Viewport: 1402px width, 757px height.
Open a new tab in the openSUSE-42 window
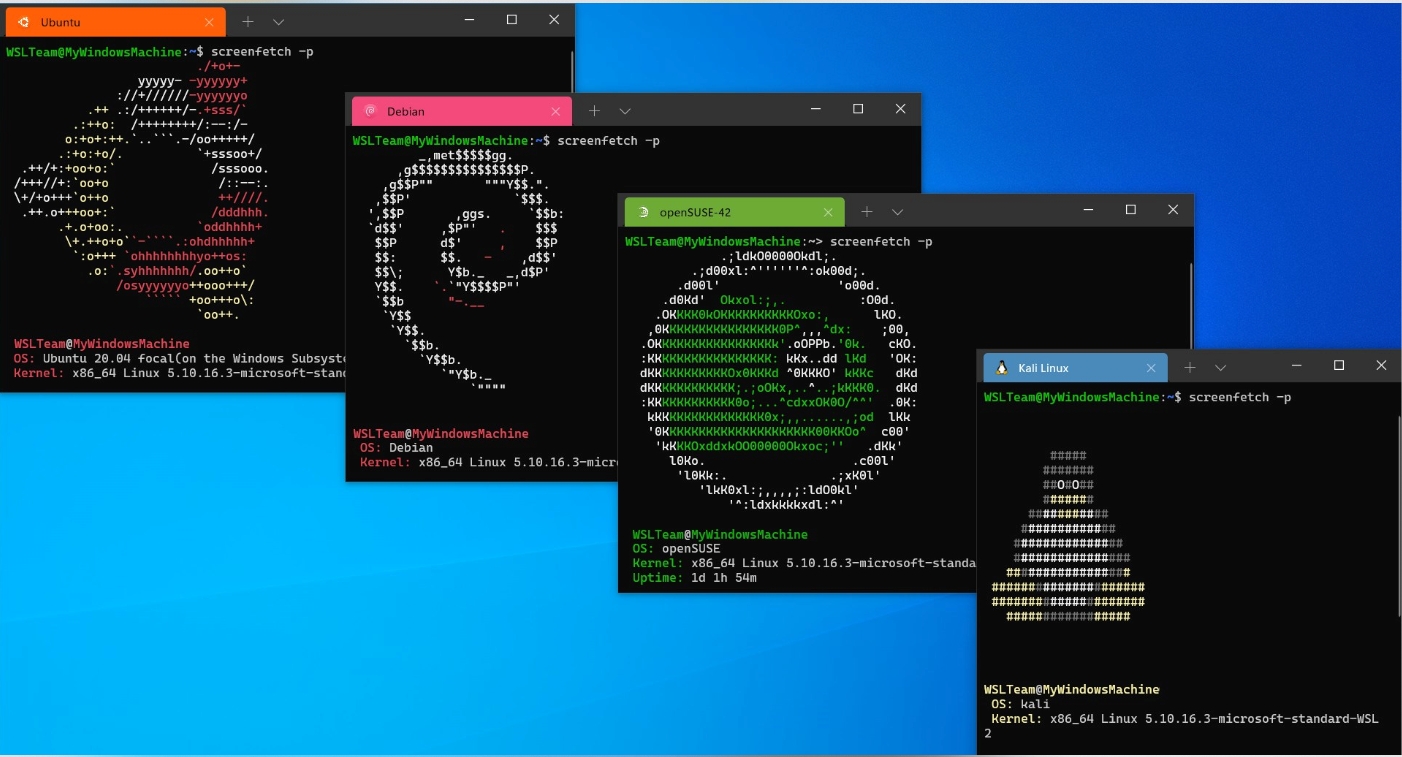[x=867, y=212]
